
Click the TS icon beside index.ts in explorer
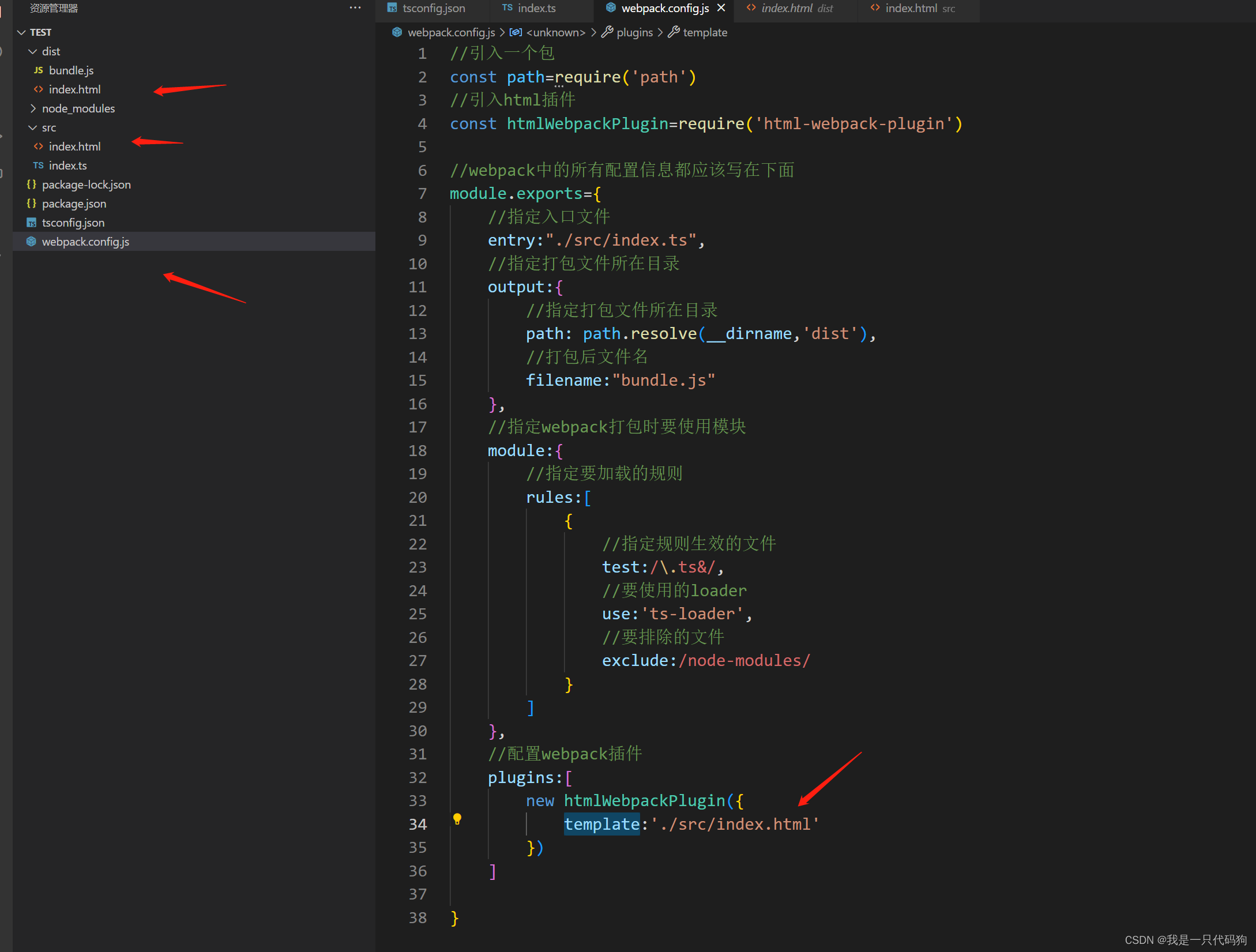38,165
